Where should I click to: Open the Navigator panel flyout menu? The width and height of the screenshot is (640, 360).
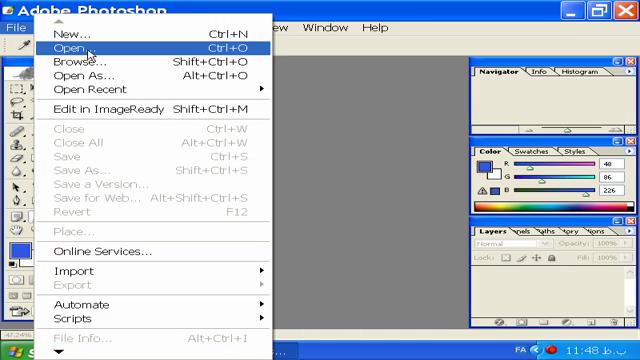tap(629, 71)
